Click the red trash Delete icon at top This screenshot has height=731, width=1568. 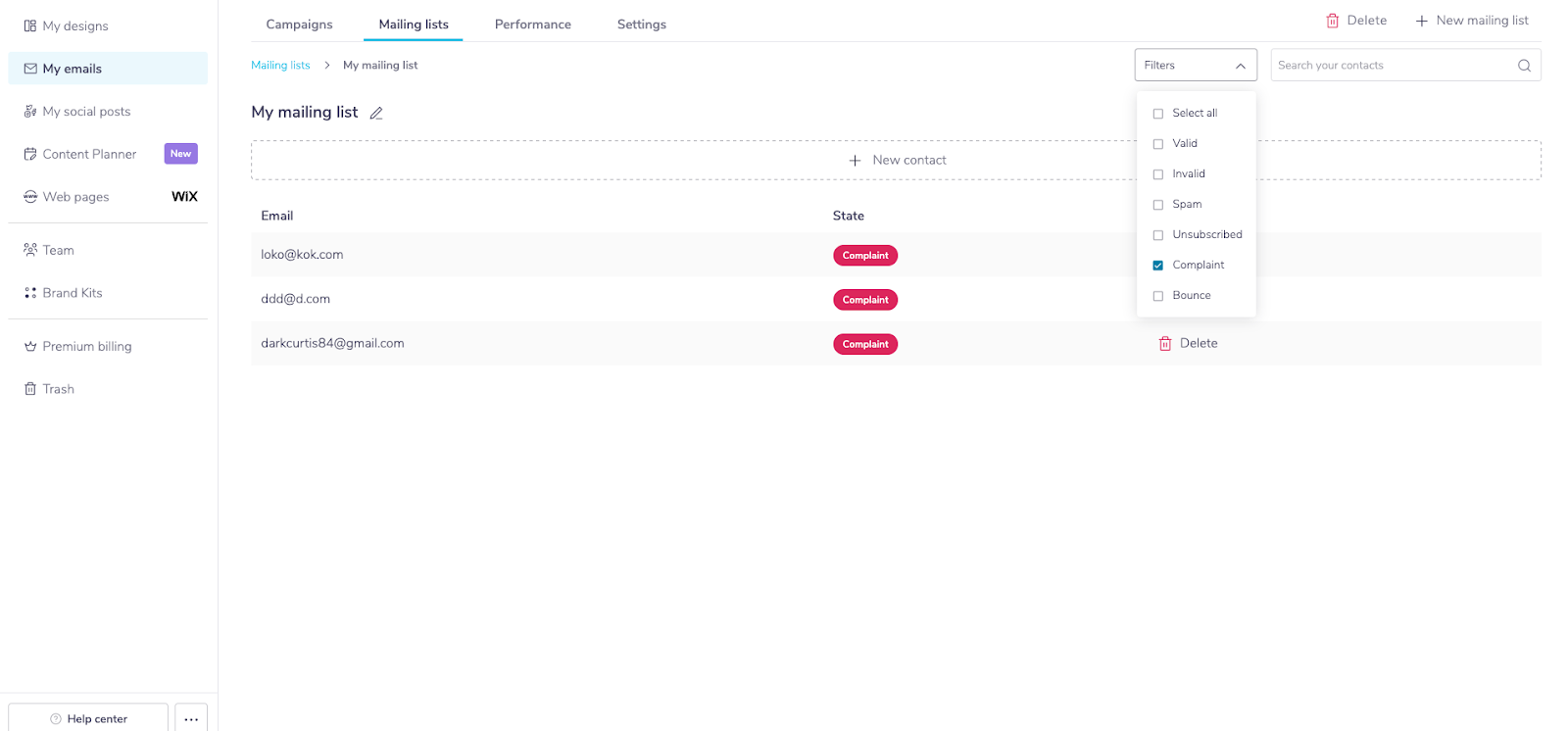coord(1332,21)
